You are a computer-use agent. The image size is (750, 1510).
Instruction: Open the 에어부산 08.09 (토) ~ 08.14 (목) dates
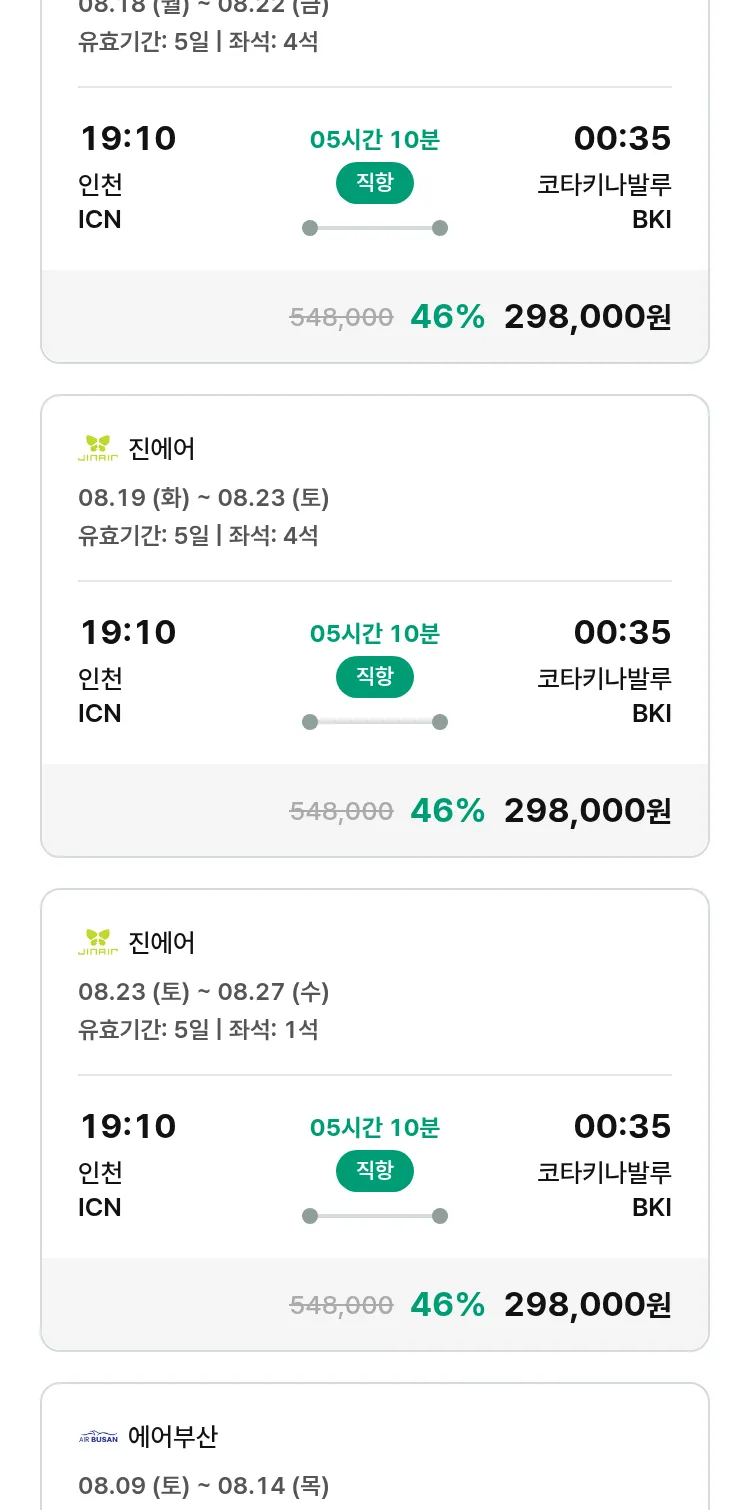tap(204, 1486)
